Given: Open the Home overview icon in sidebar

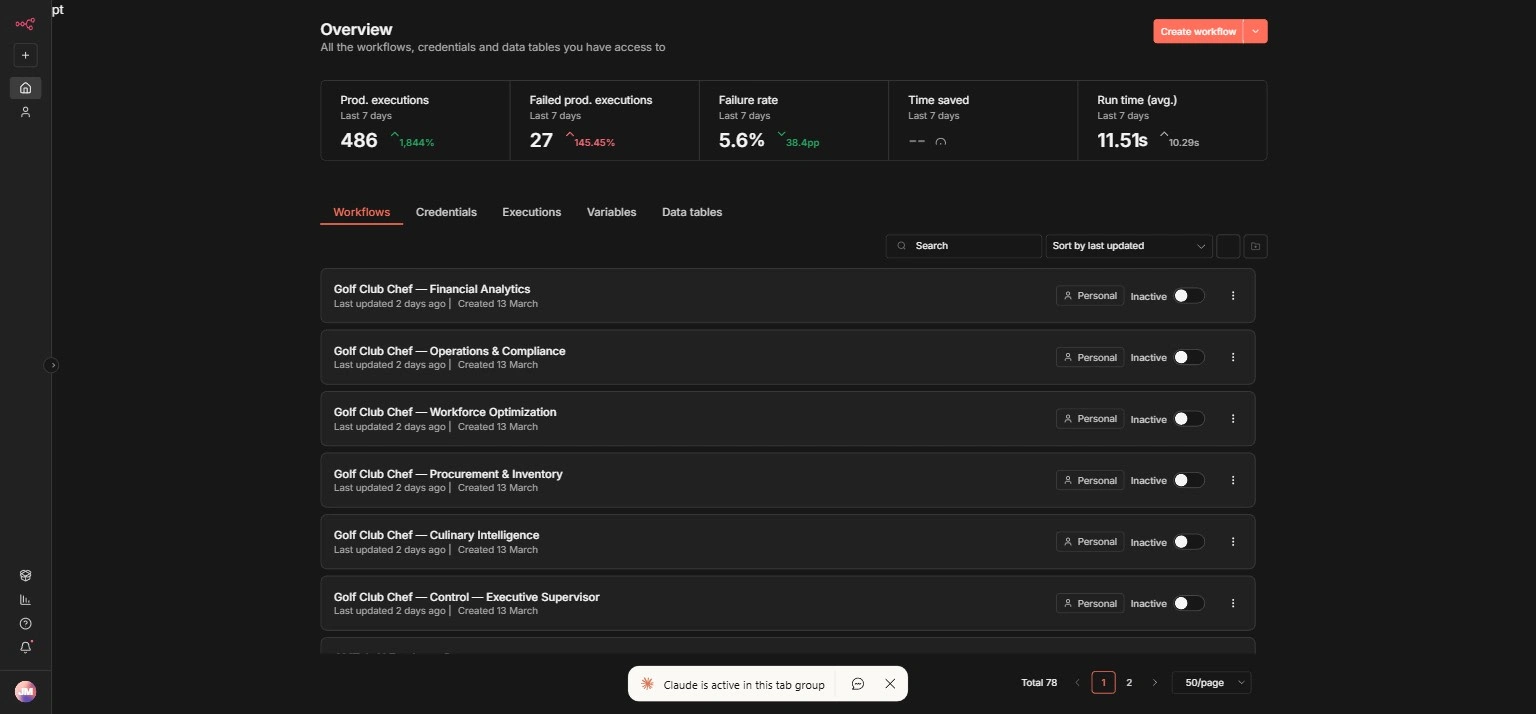Looking at the screenshot, I should click(x=25, y=88).
